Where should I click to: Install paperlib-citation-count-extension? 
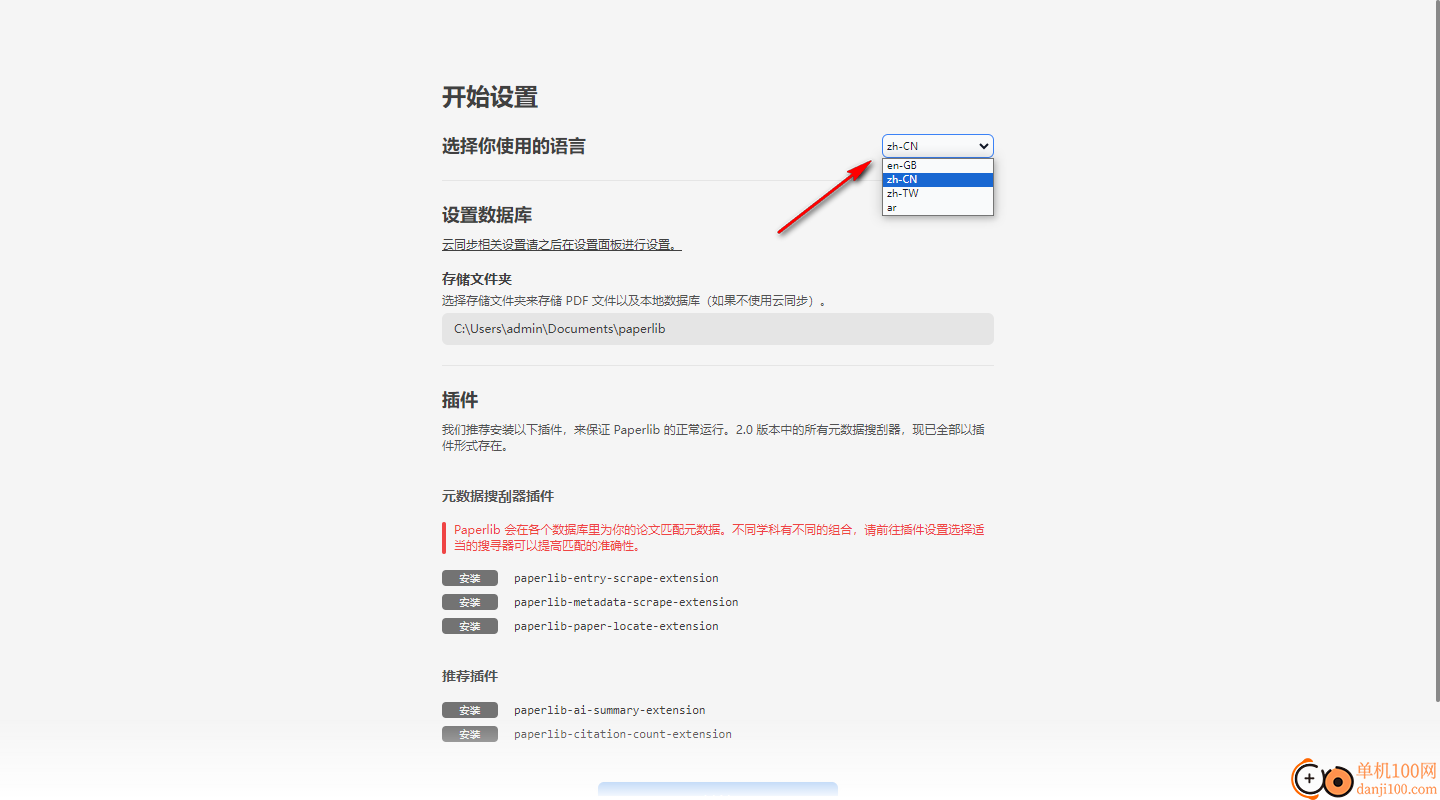point(470,734)
